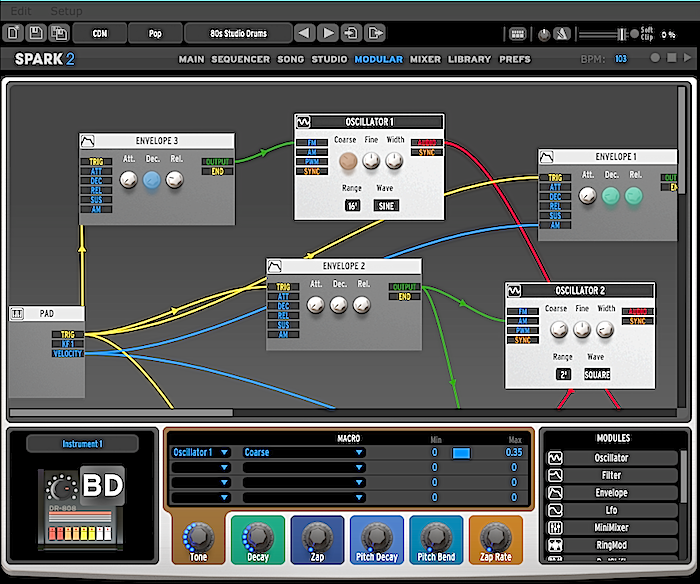This screenshot has width=700, height=584.
Task: Toggle Oscillator 1 Wave SINE selector
Action: pos(386,205)
